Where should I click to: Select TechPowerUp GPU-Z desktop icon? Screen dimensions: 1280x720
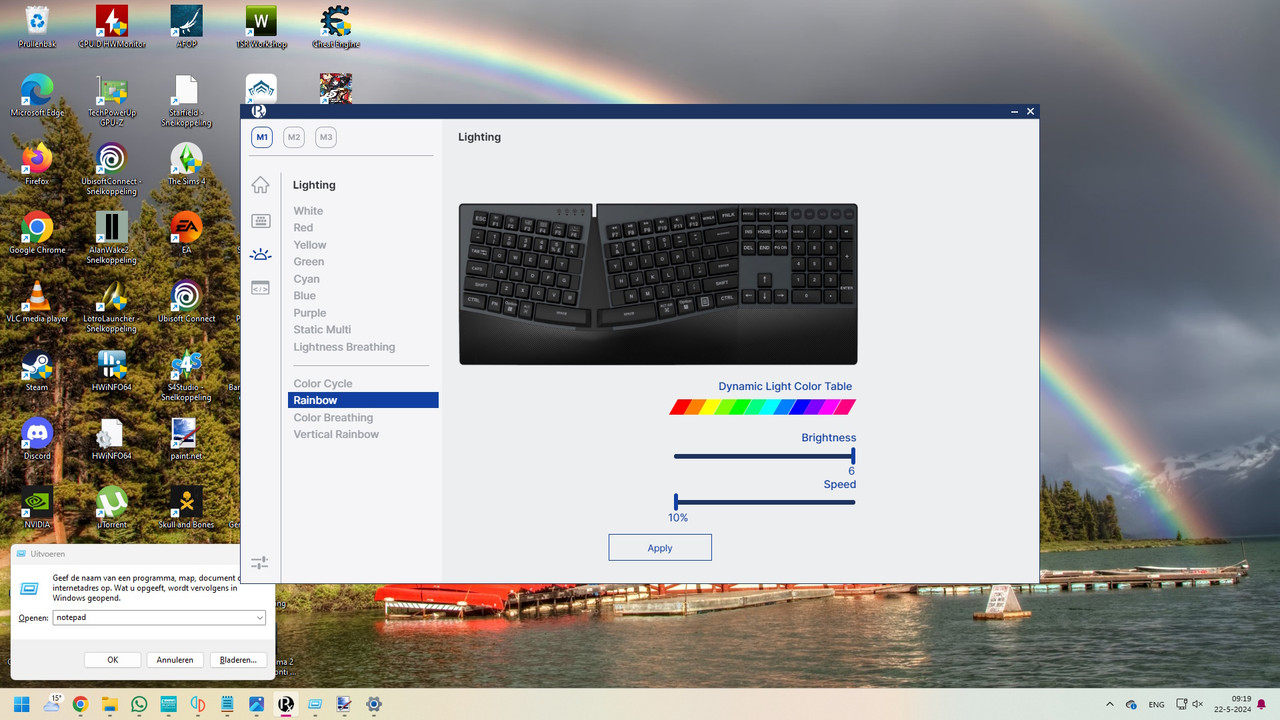pos(111,100)
